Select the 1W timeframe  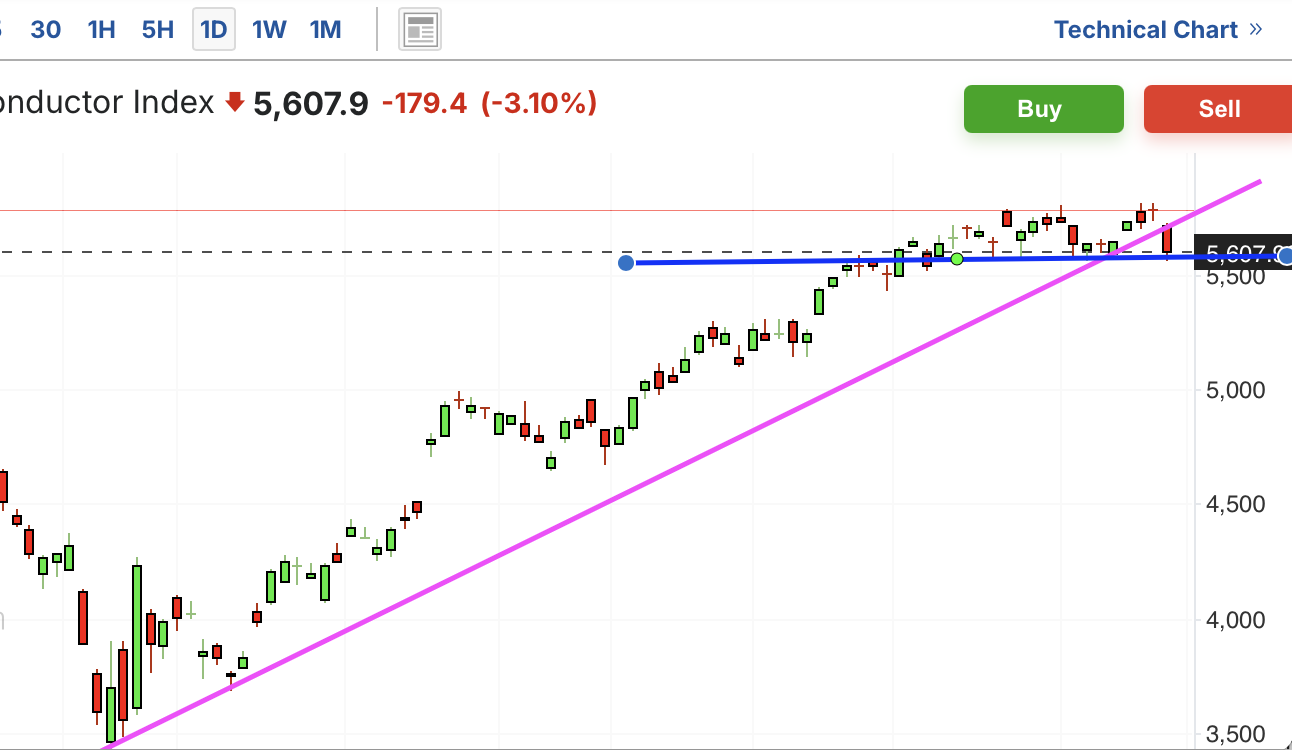[x=269, y=30]
